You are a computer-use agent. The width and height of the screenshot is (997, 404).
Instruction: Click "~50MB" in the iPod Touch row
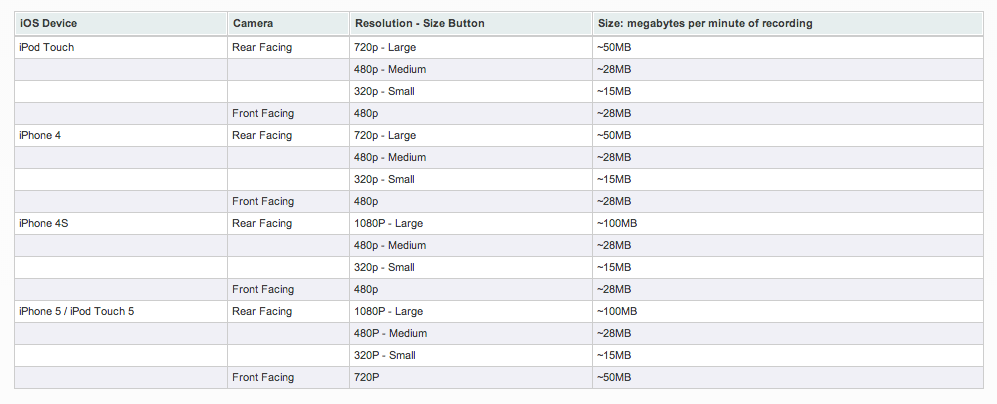point(614,47)
